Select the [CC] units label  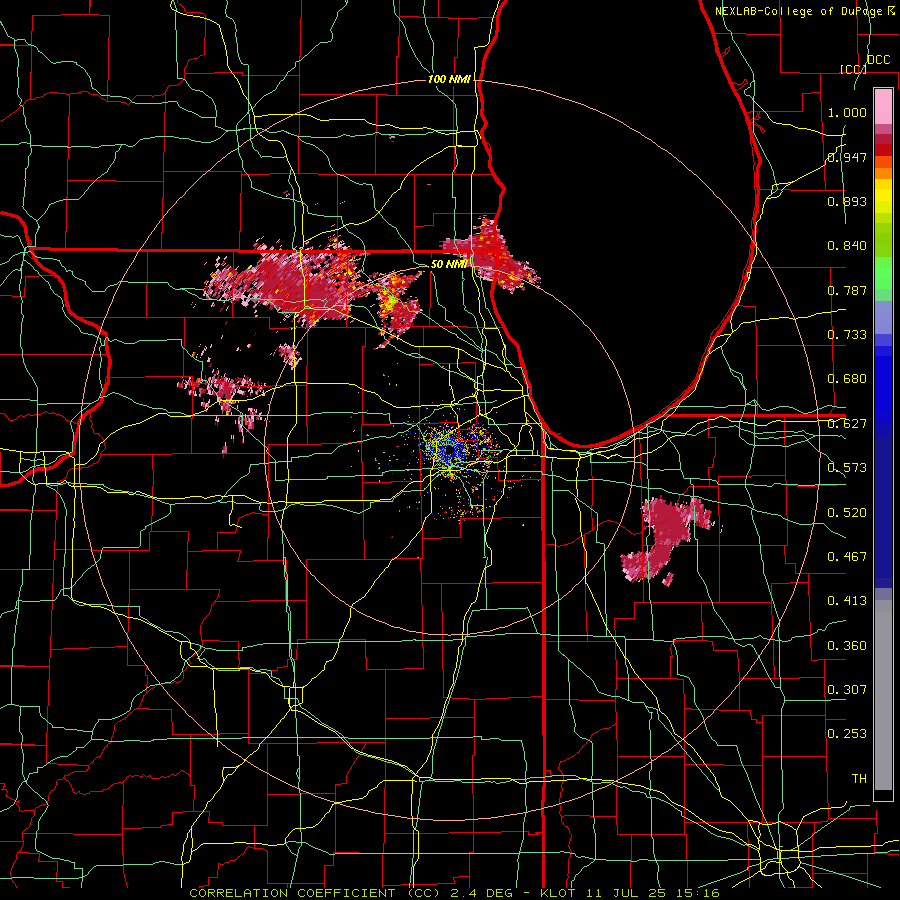tap(853, 69)
